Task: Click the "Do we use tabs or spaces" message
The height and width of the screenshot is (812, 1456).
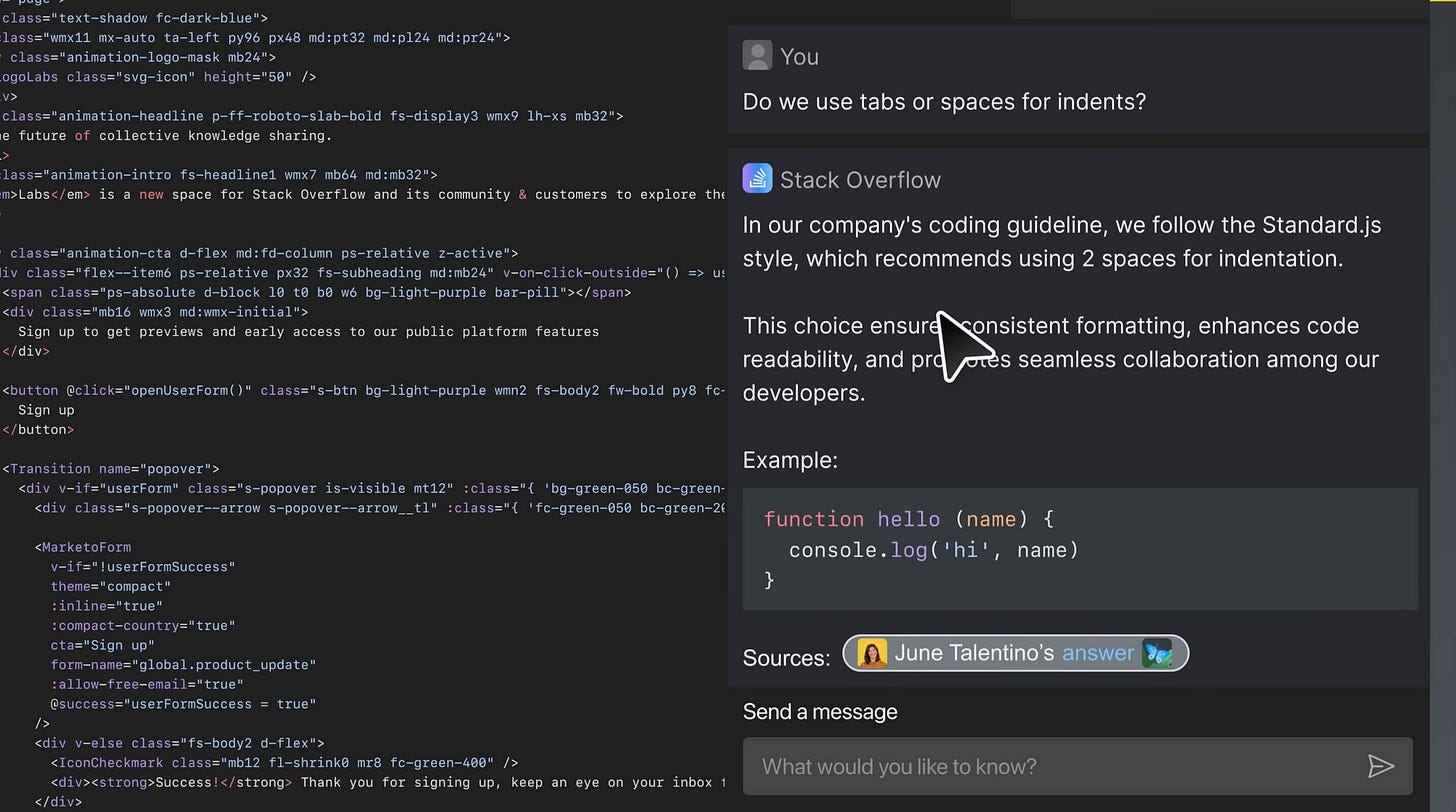Action: 944,101
